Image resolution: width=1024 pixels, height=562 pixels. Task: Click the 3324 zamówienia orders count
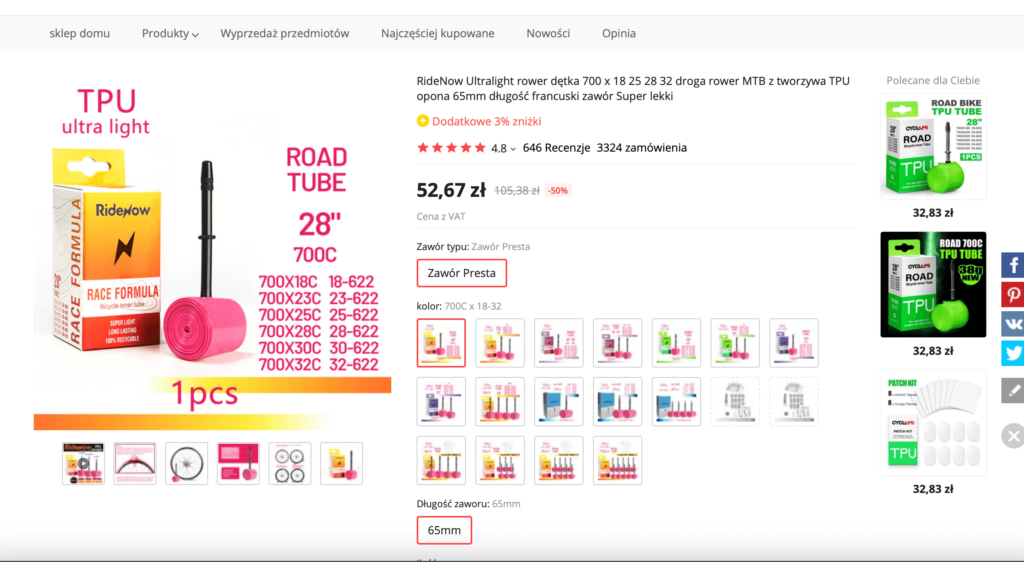tap(641, 148)
